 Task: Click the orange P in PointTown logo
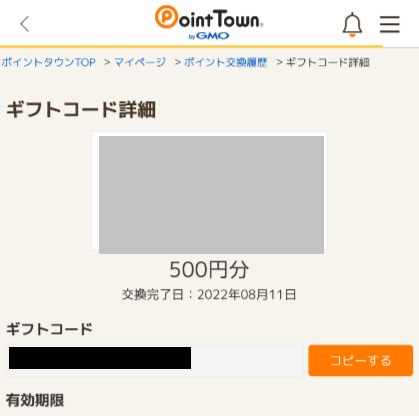[x=166, y=17]
